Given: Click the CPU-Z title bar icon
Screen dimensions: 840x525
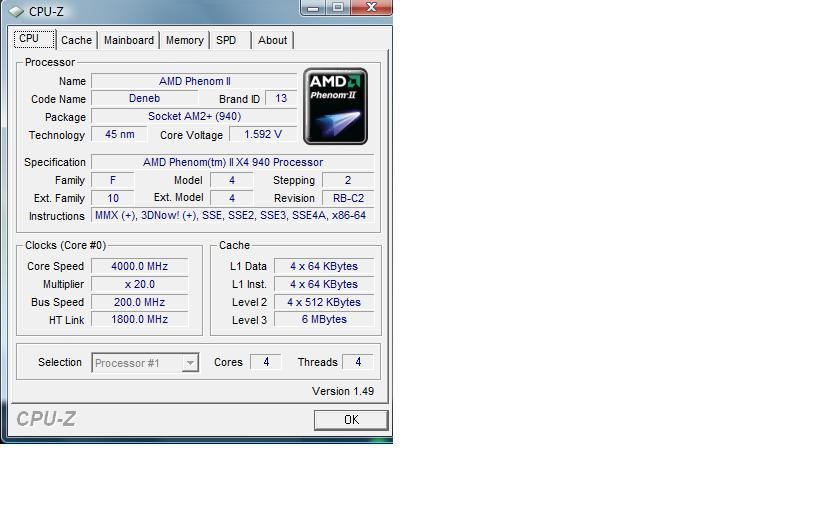Looking at the screenshot, I should tap(16, 11).
